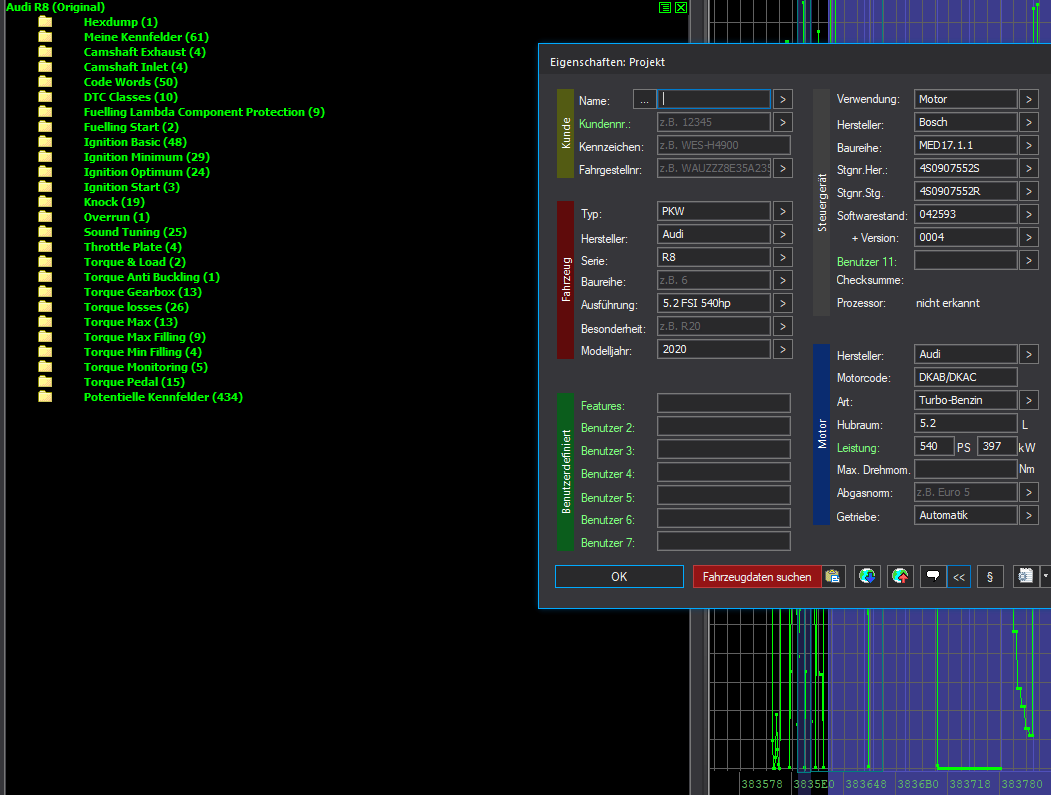Click address 383578 on hex view axis
Viewport: 1051px width, 795px height.
point(761,784)
